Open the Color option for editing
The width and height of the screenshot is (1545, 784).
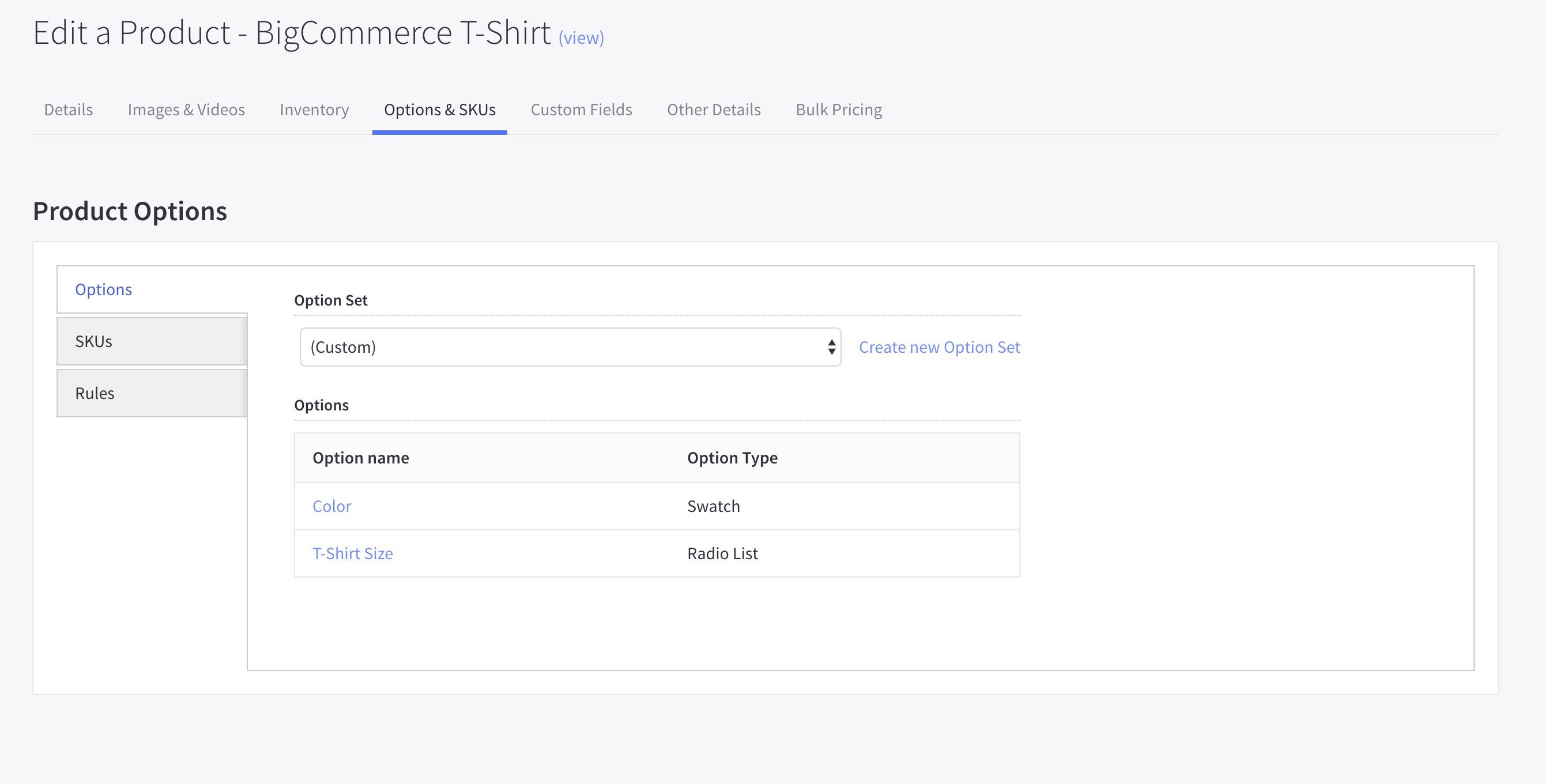click(331, 506)
